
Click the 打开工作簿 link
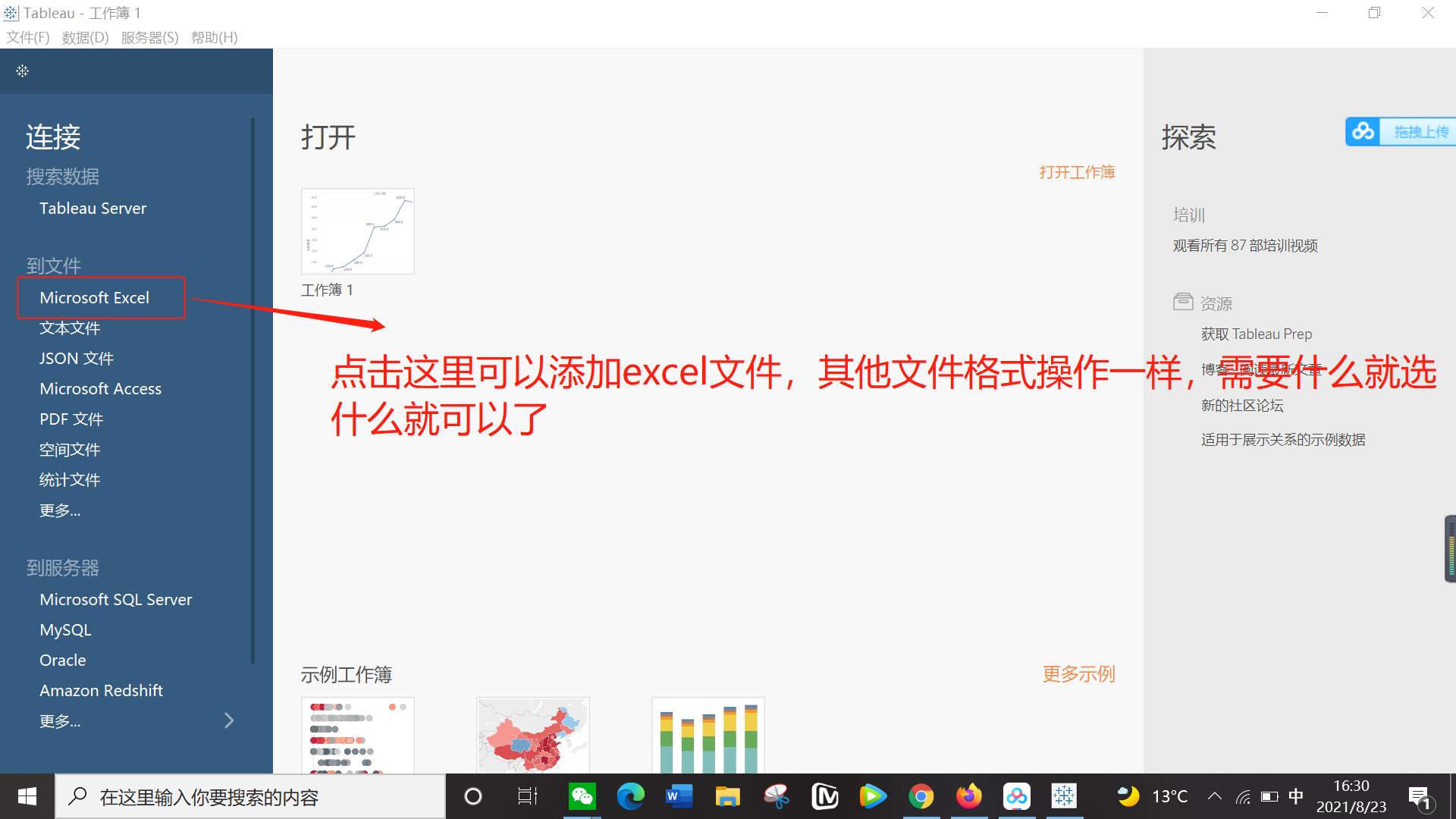click(x=1077, y=172)
